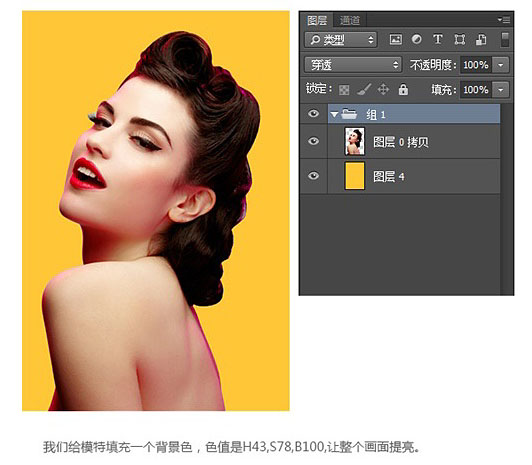532x465 pixels.
Task: Select the pixel layer filter icon
Action: (x=396, y=39)
